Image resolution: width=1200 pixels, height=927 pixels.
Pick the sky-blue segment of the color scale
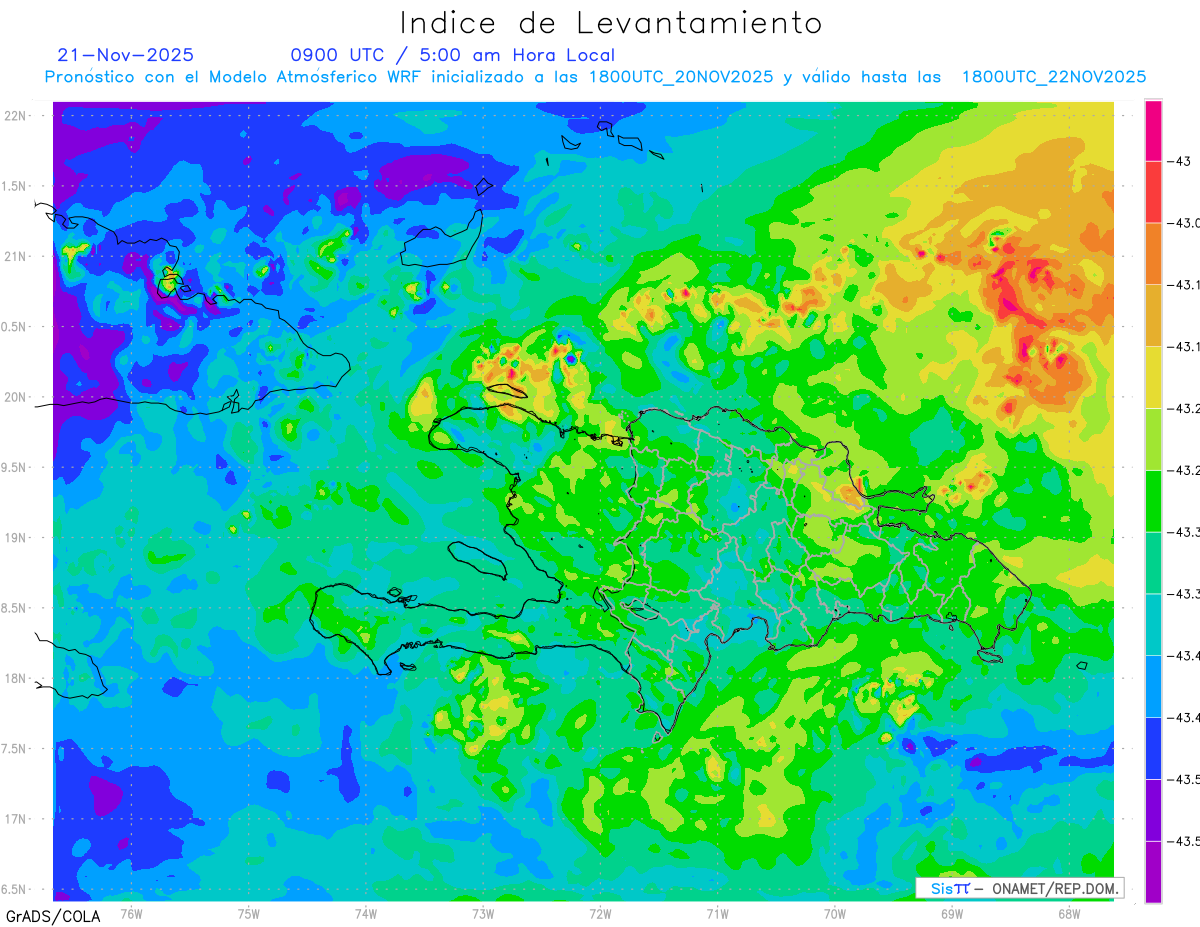click(1153, 686)
